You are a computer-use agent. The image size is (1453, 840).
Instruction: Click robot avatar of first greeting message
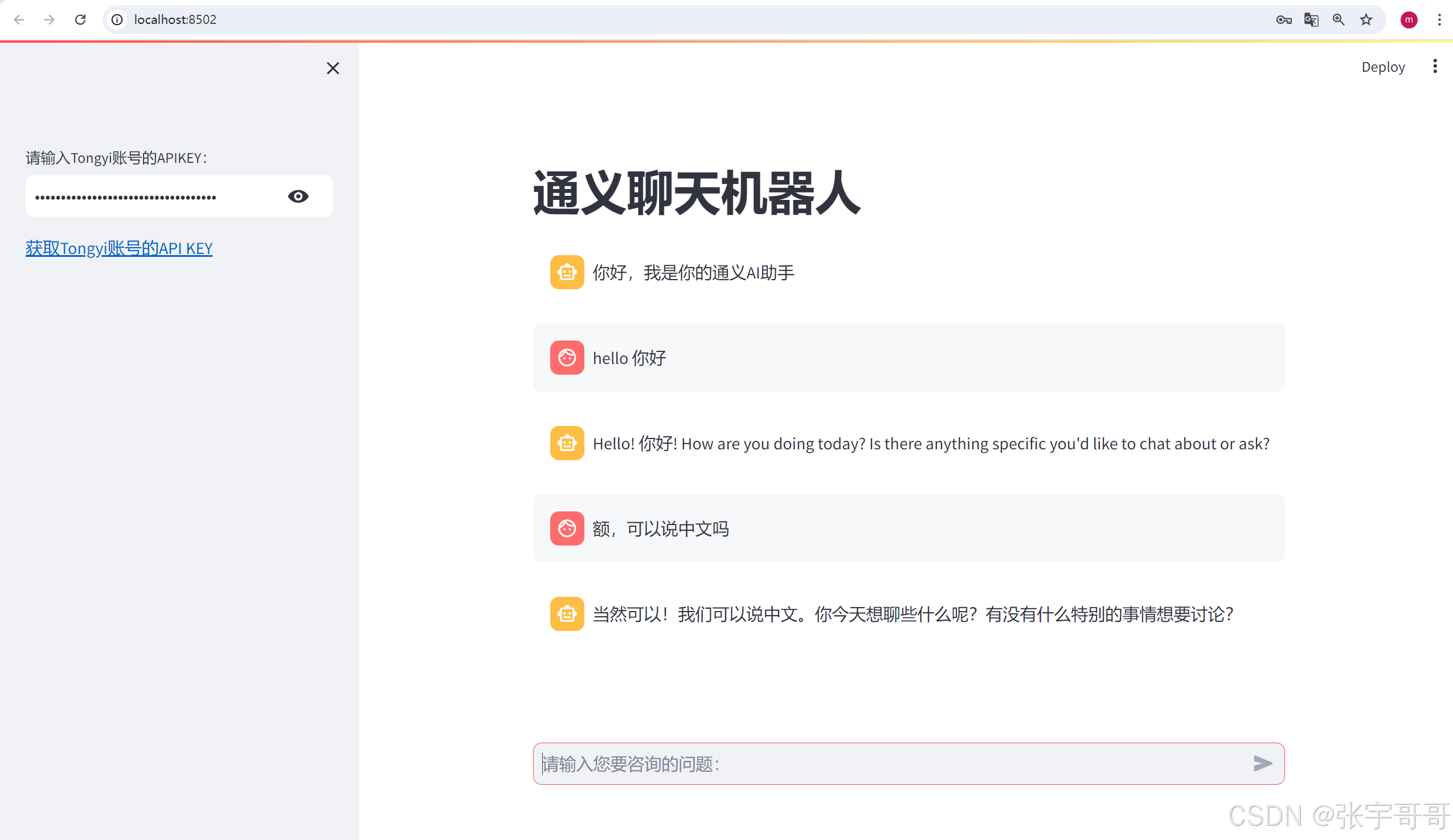[567, 272]
